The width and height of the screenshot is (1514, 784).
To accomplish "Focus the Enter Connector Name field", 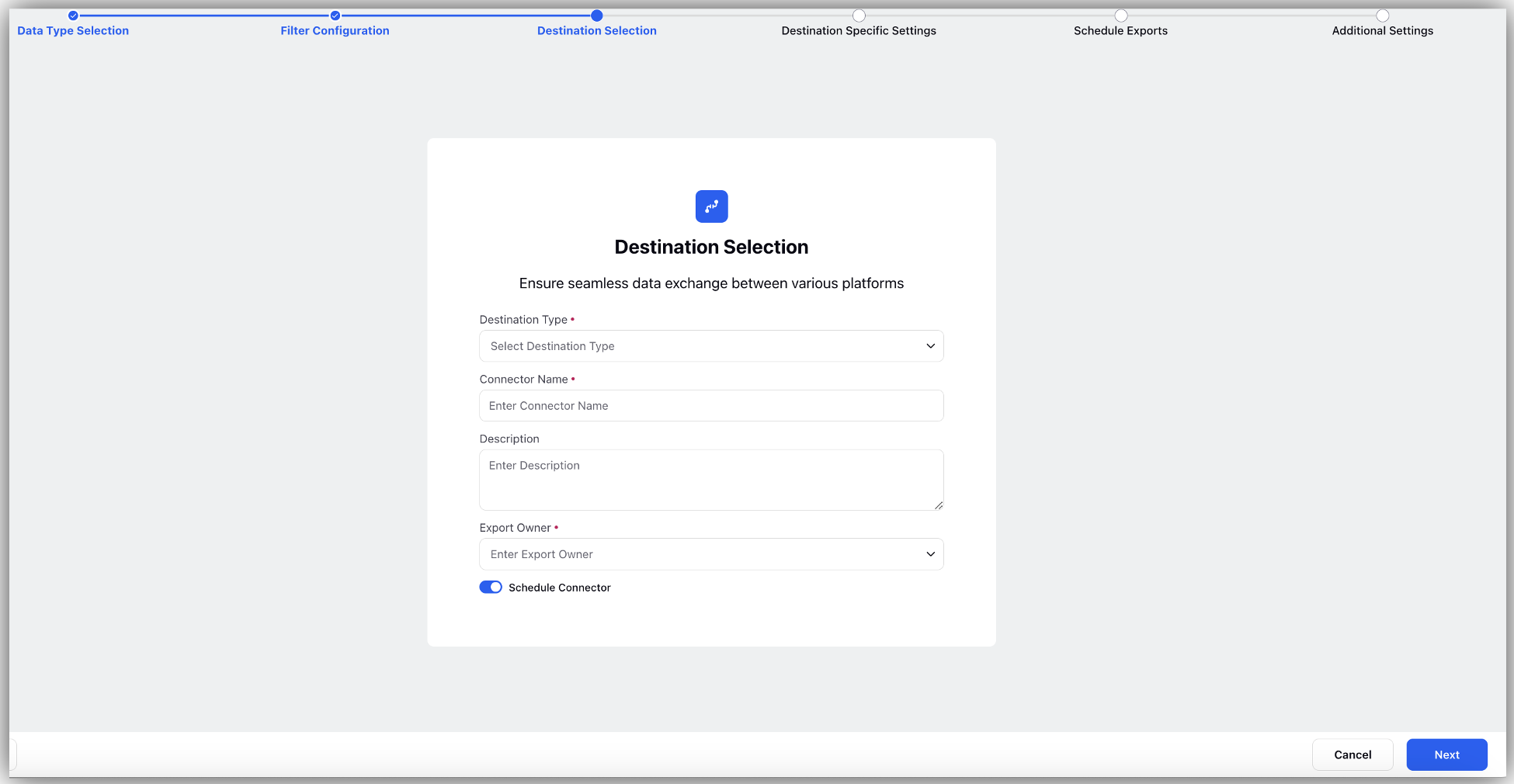I will pyautogui.click(x=711, y=406).
